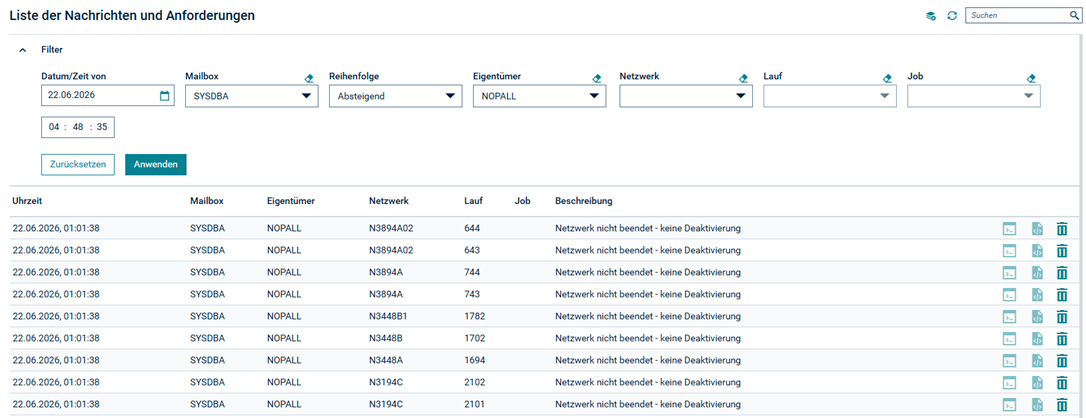Delete the N3448A run 1694 message
Viewport: 1086px width, 418px height.
pyautogui.click(x=1062, y=361)
